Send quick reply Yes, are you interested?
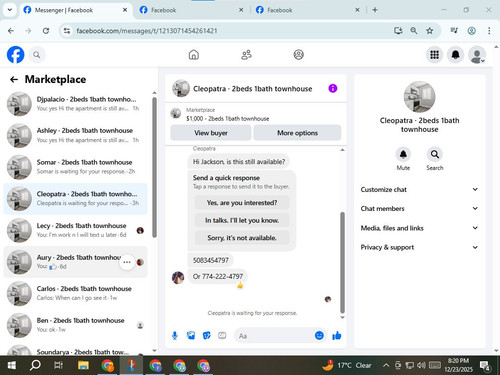The height and width of the screenshot is (375, 500). (242, 203)
